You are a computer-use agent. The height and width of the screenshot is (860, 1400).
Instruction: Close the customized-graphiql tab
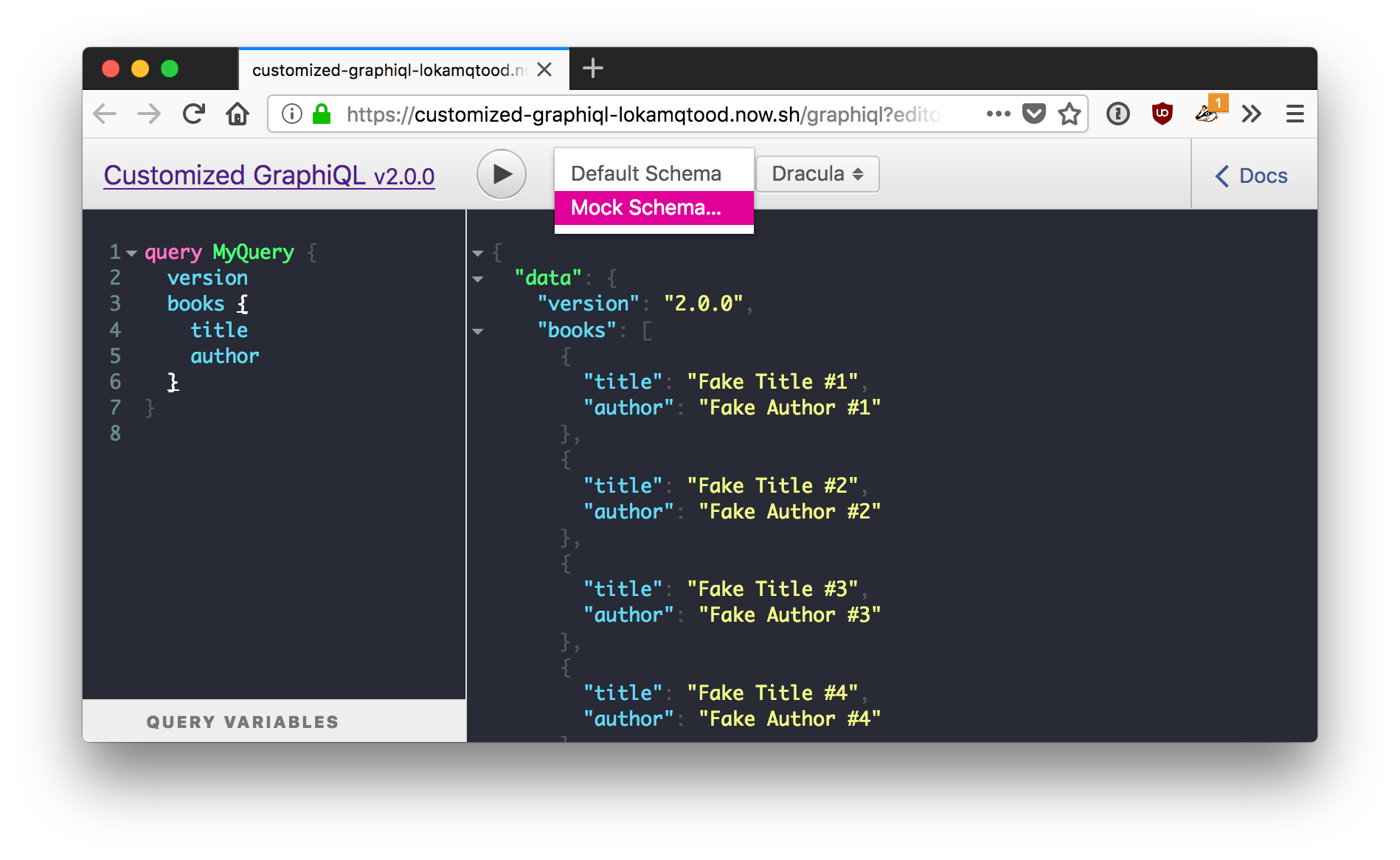pyautogui.click(x=544, y=69)
